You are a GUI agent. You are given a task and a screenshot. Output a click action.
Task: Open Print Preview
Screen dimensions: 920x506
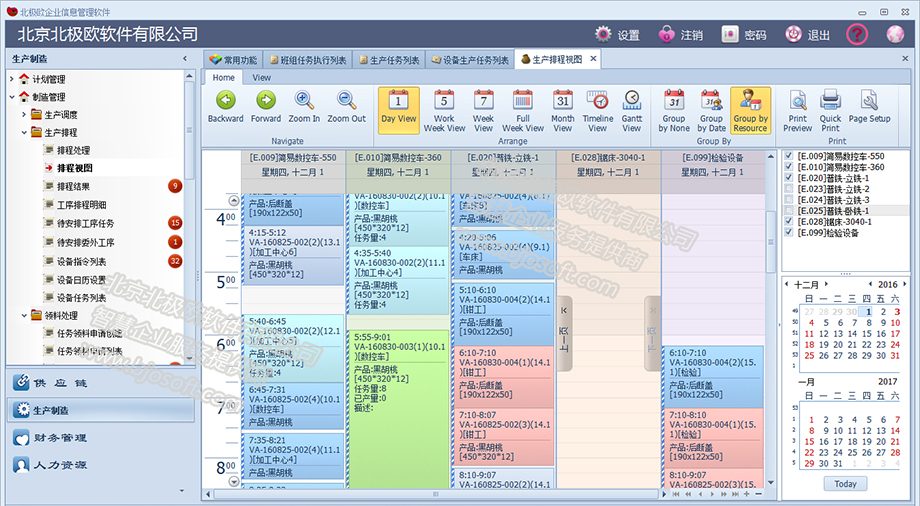click(797, 110)
